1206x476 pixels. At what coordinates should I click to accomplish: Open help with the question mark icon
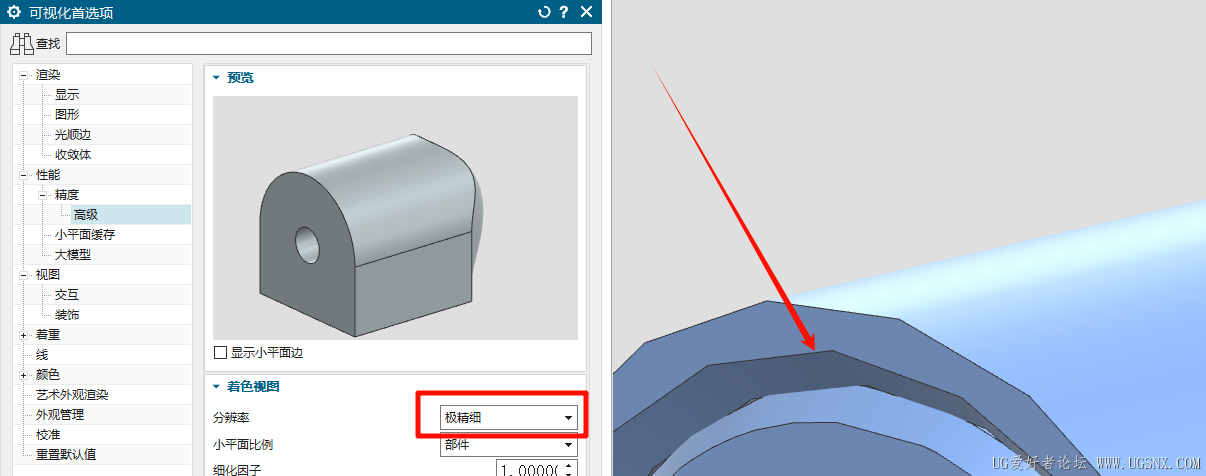565,12
